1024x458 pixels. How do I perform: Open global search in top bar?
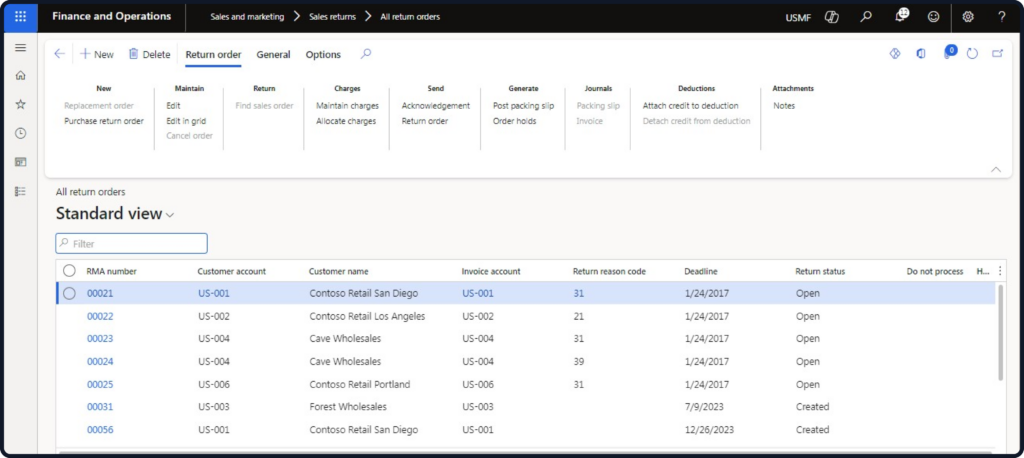(866, 17)
